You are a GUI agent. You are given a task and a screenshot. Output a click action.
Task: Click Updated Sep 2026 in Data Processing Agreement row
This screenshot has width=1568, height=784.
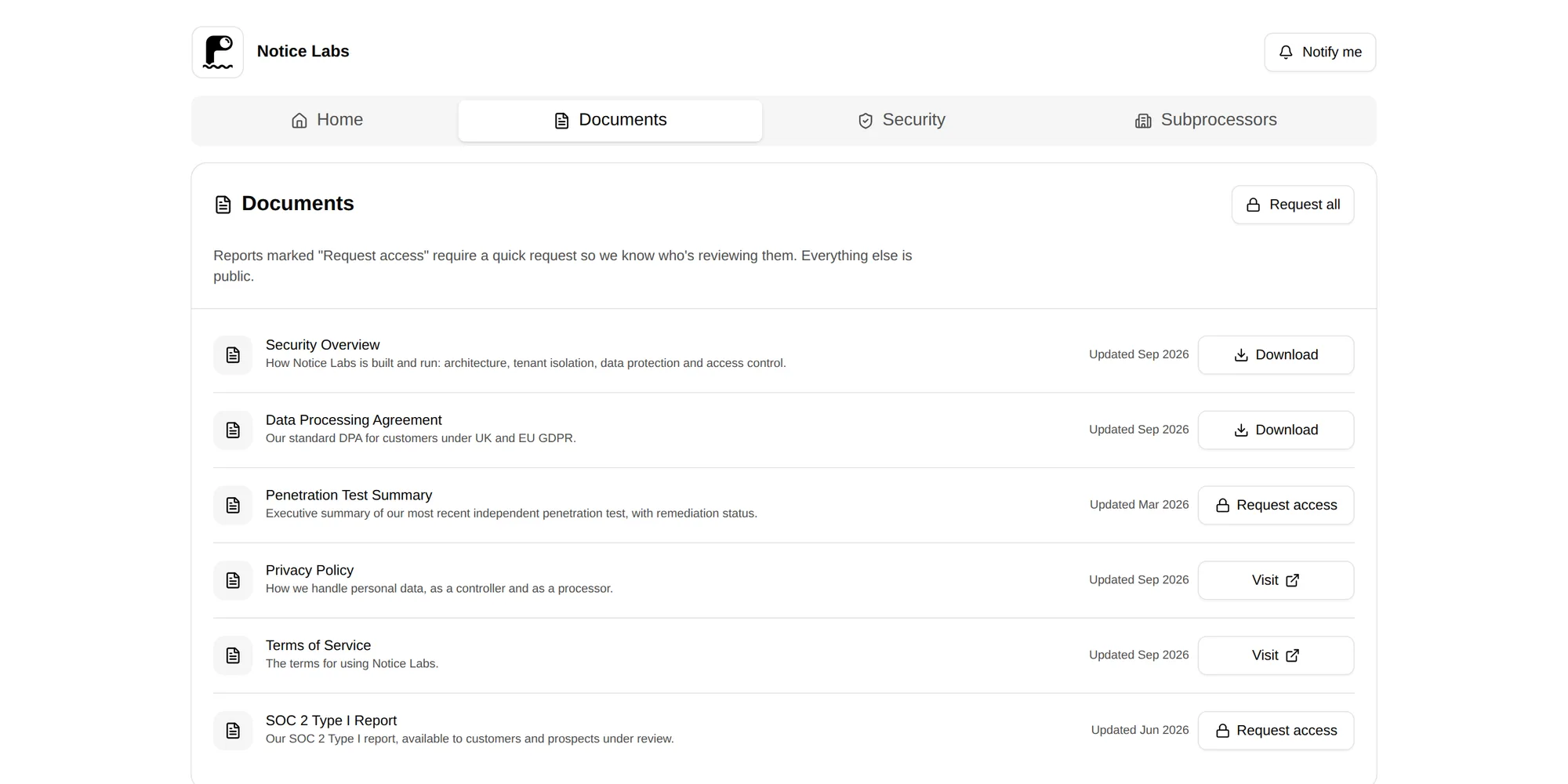(x=1139, y=430)
